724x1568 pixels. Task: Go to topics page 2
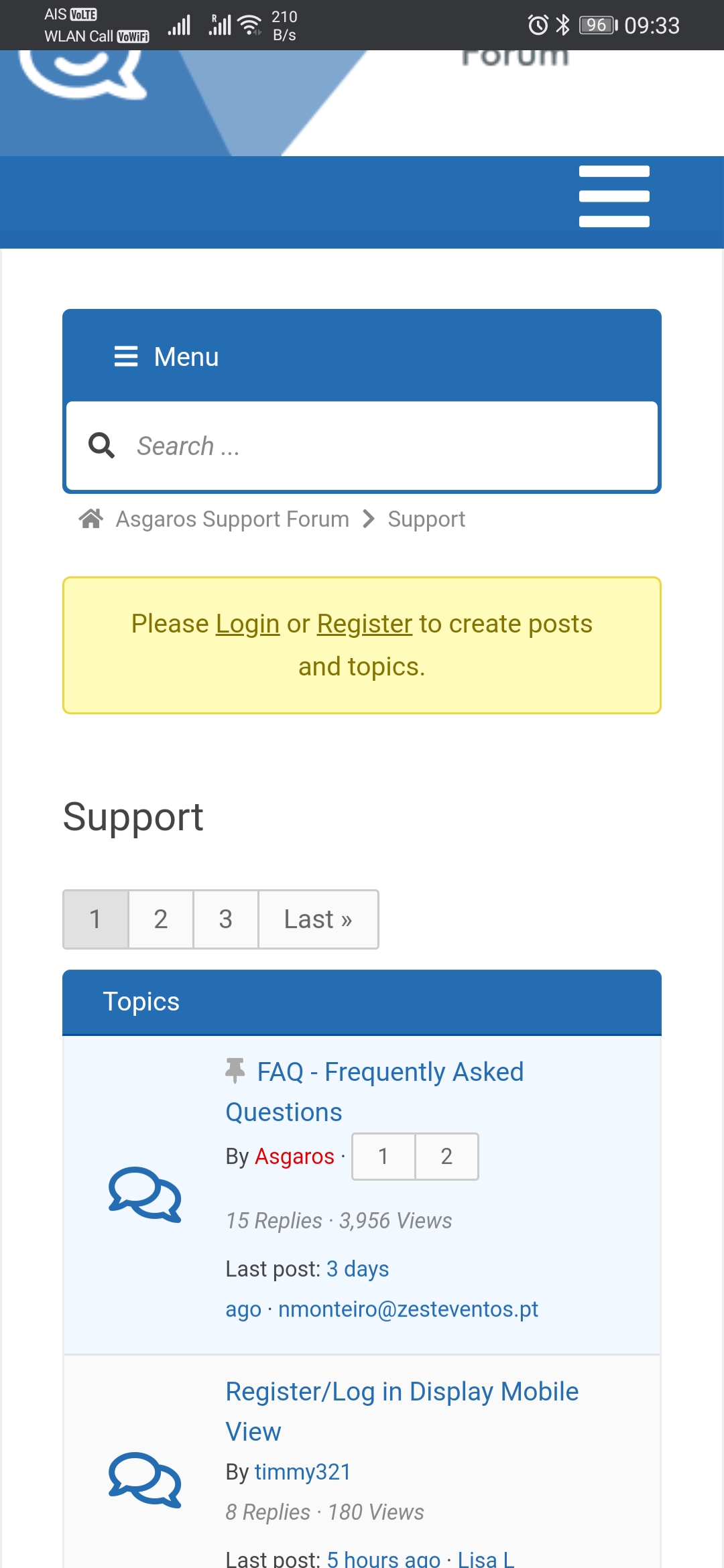tap(161, 919)
